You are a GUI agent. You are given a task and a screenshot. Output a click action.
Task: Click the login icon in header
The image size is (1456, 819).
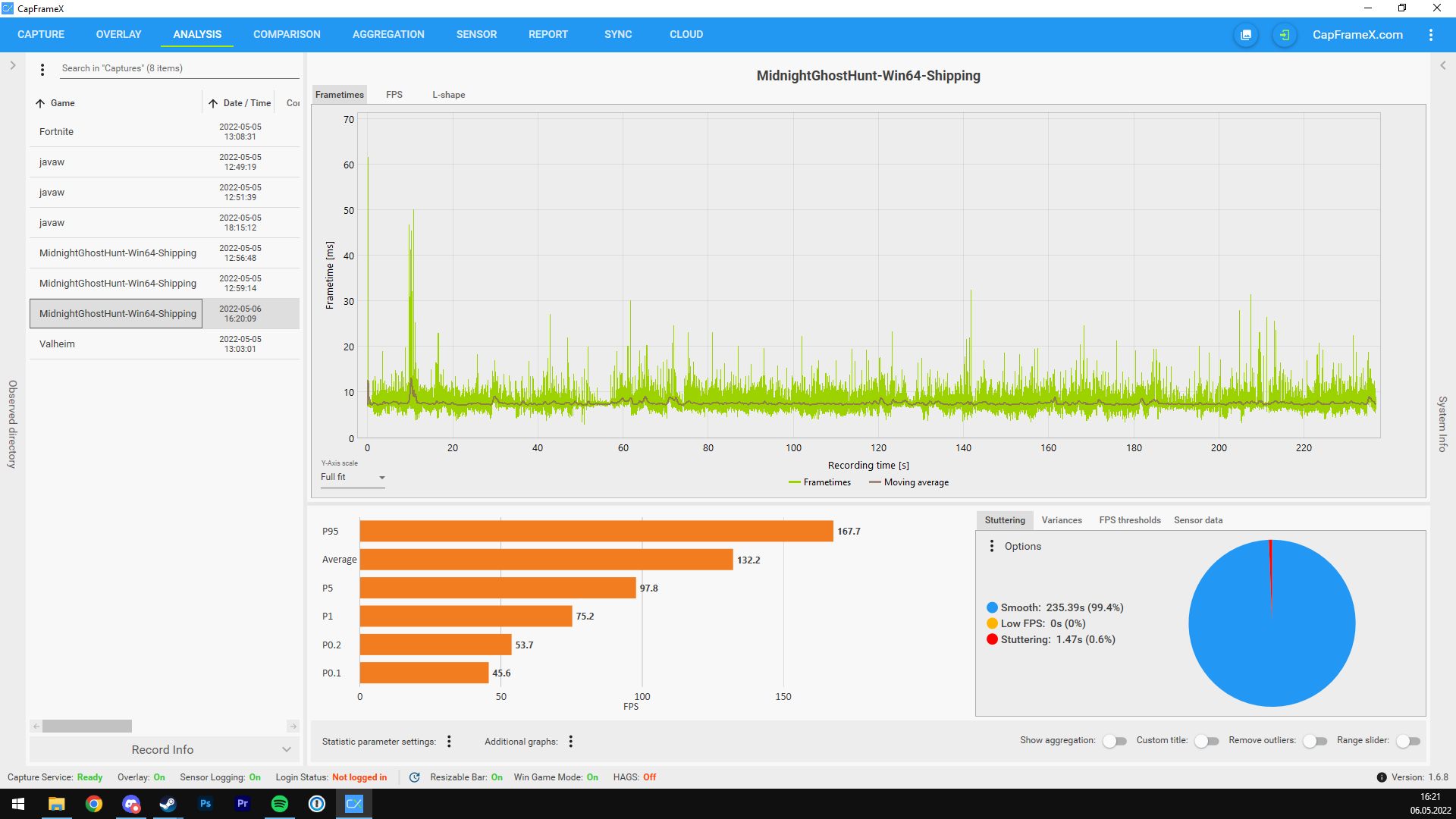pyautogui.click(x=1284, y=35)
